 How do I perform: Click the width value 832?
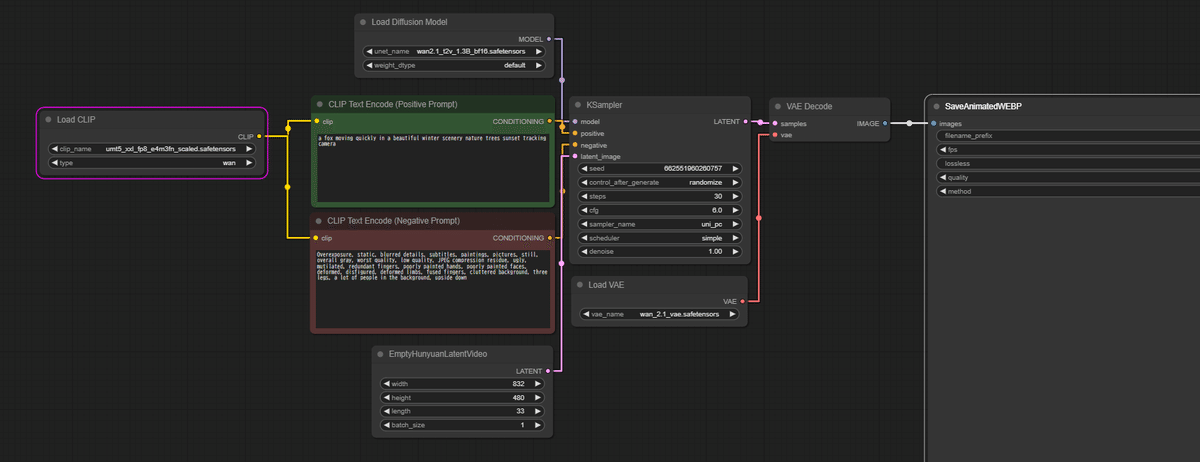(x=517, y=383)
